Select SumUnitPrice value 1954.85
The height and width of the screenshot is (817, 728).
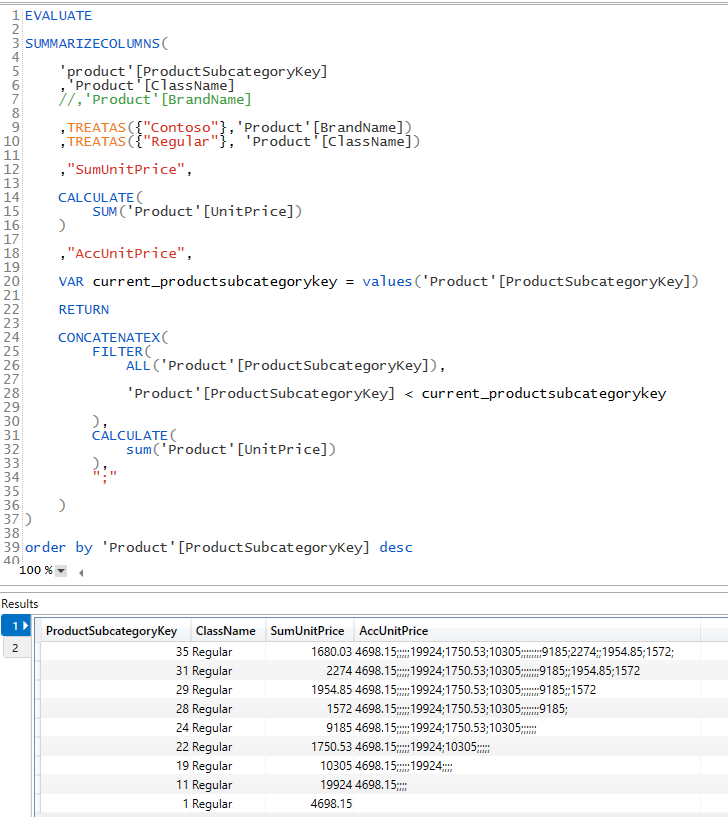point(310,690)
